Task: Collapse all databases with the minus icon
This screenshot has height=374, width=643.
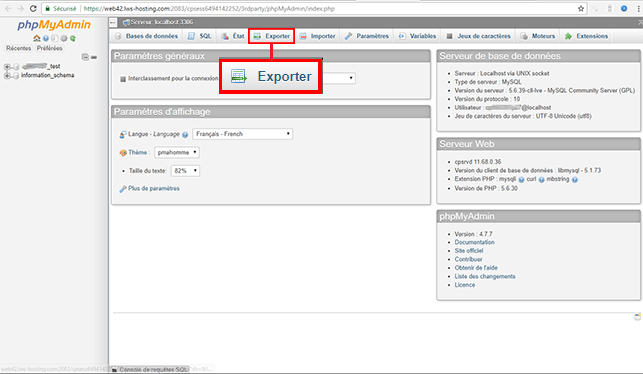Action: pyautogui.click(x=85, y=57)
